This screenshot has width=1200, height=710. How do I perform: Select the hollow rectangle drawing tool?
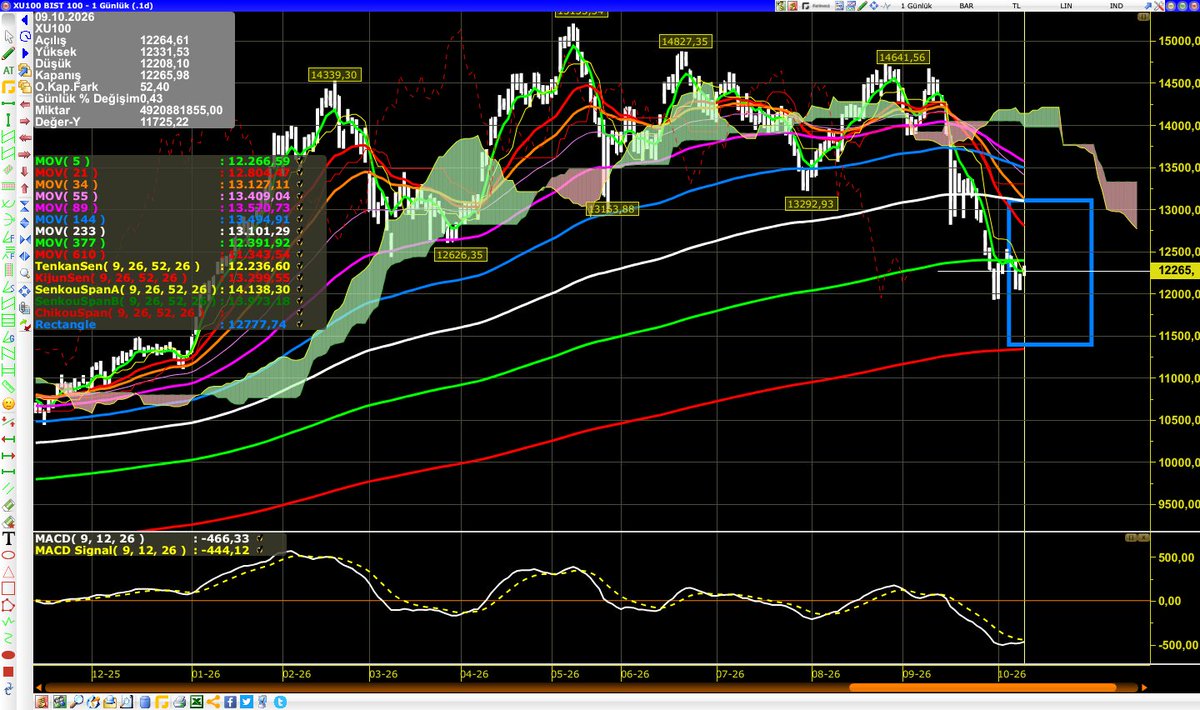(x=8, y=588)
